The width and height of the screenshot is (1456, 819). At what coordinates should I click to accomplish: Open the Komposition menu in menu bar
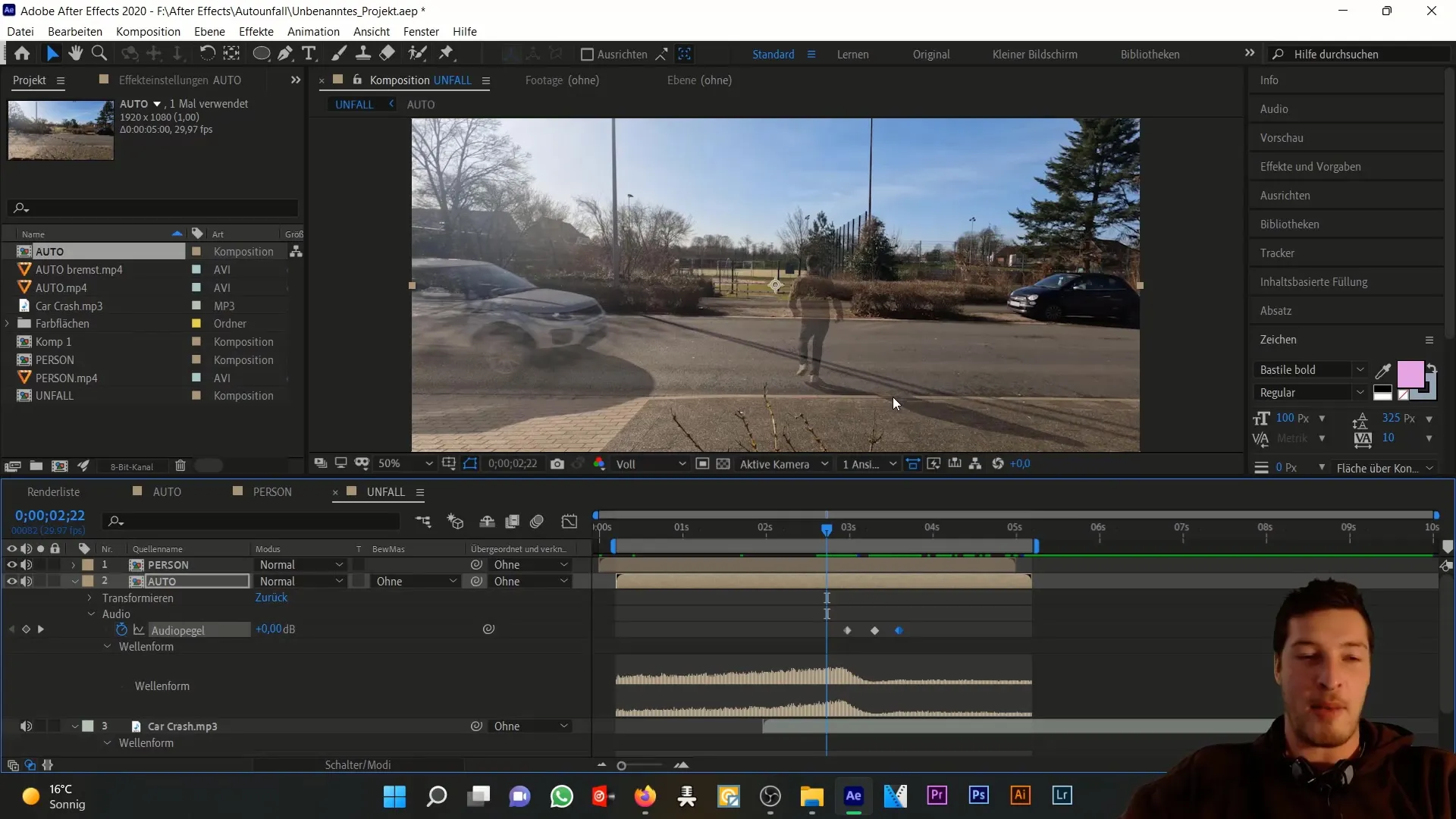point(149,31)
